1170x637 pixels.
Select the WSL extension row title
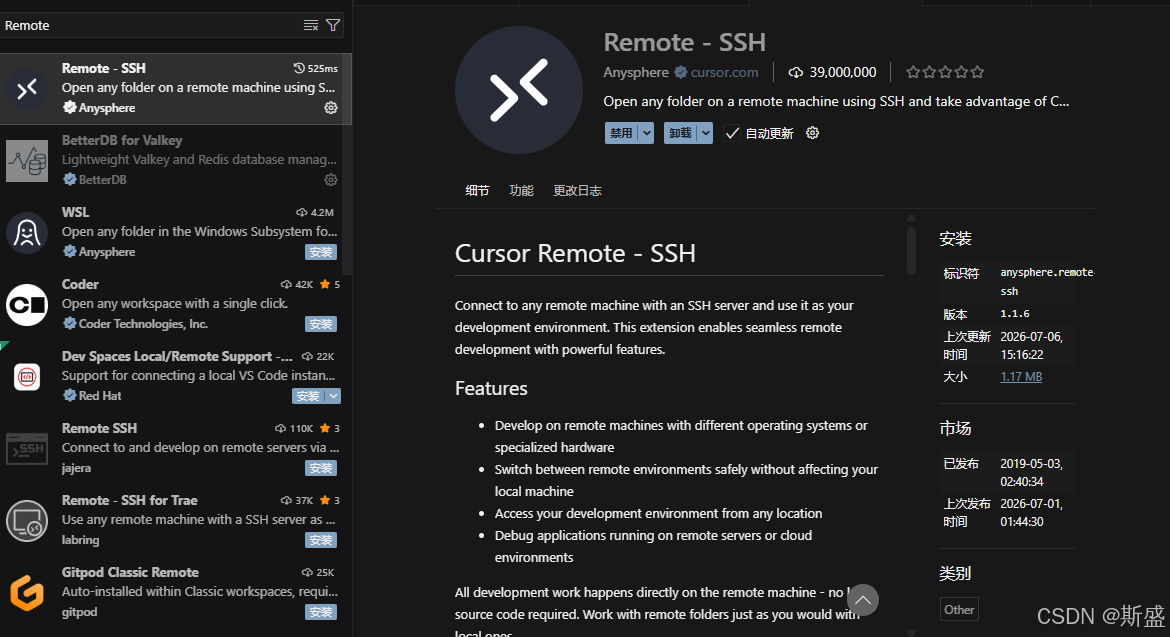click(75, 213)
